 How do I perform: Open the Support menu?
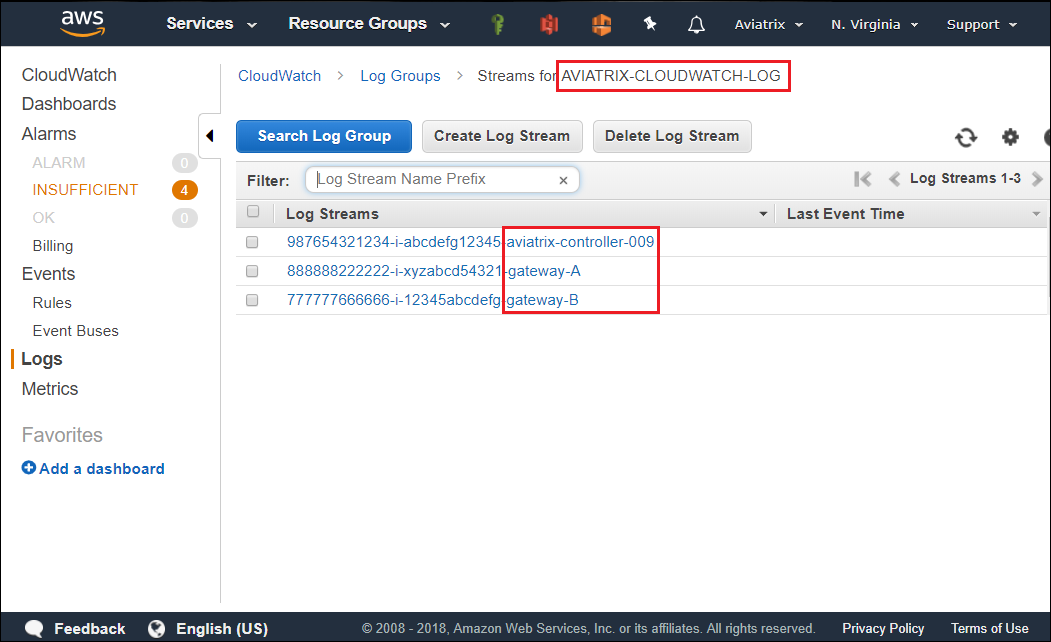[980, 23]
